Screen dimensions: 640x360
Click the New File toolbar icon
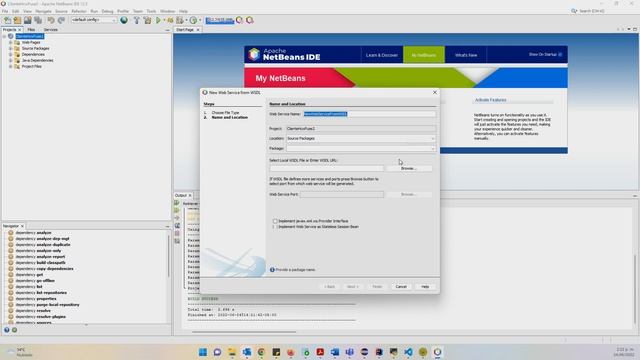coord(7,20)
